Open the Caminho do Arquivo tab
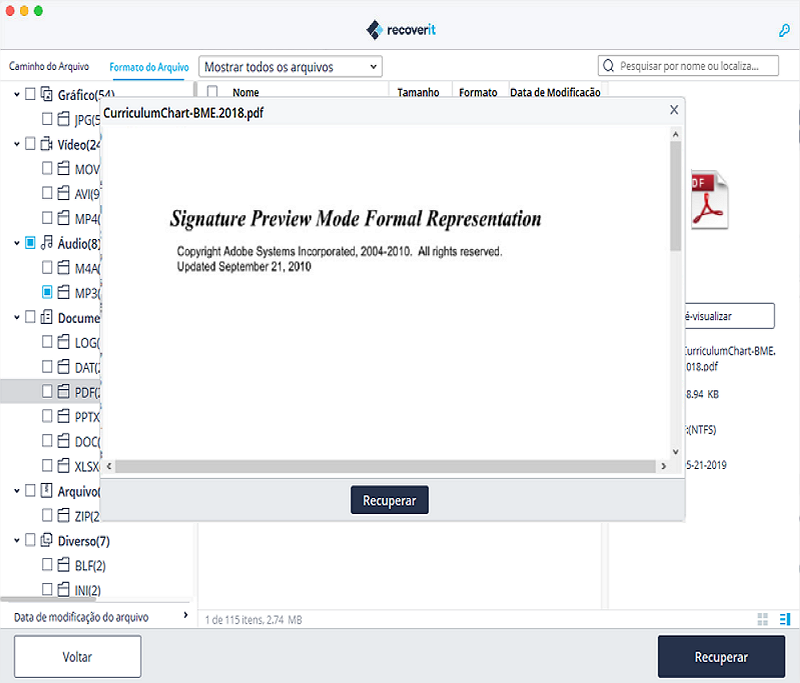The image size is (800, 683). click(49, 66)
